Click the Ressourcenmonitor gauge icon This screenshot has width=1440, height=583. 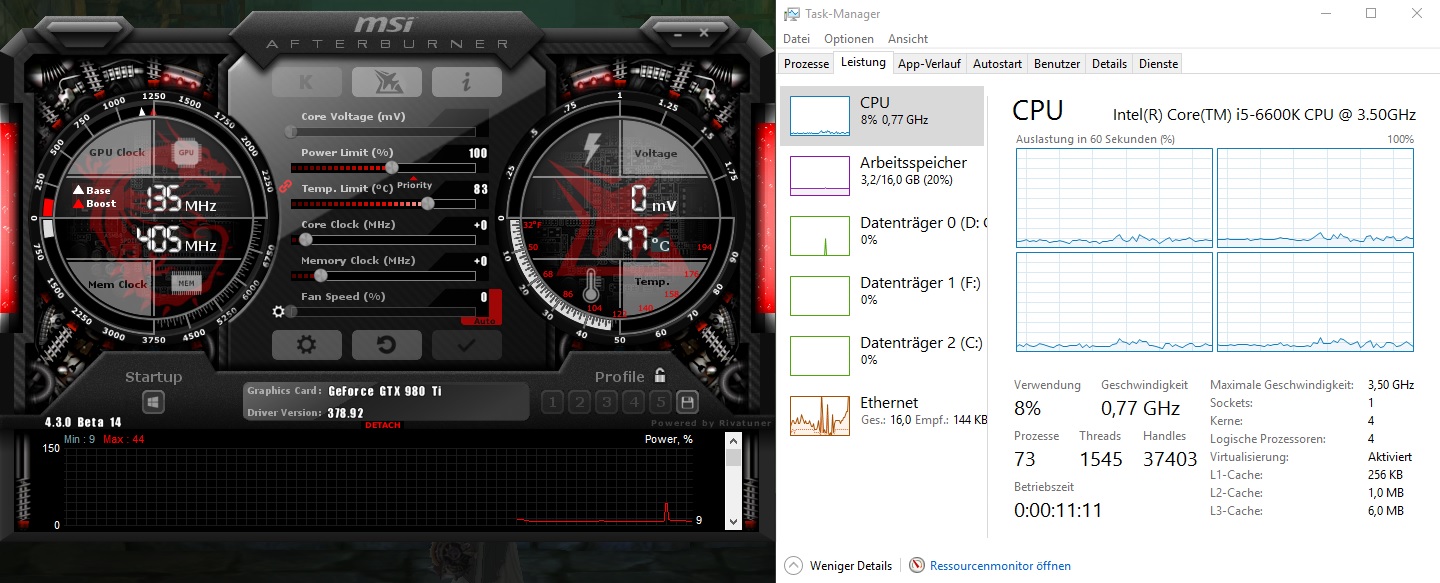click(x=917, y=565)
